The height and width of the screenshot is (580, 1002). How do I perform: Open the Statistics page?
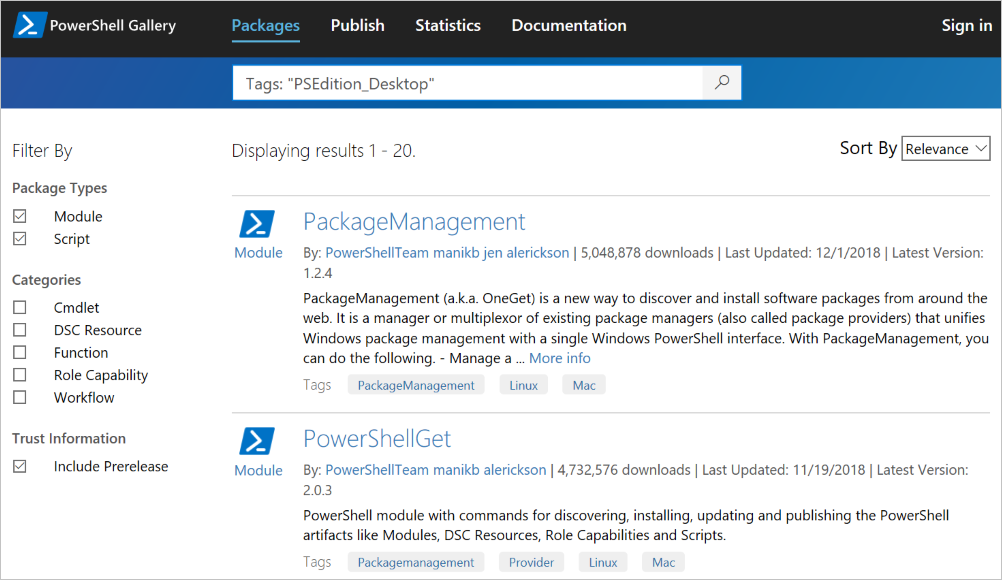click(x=447, y=25)
